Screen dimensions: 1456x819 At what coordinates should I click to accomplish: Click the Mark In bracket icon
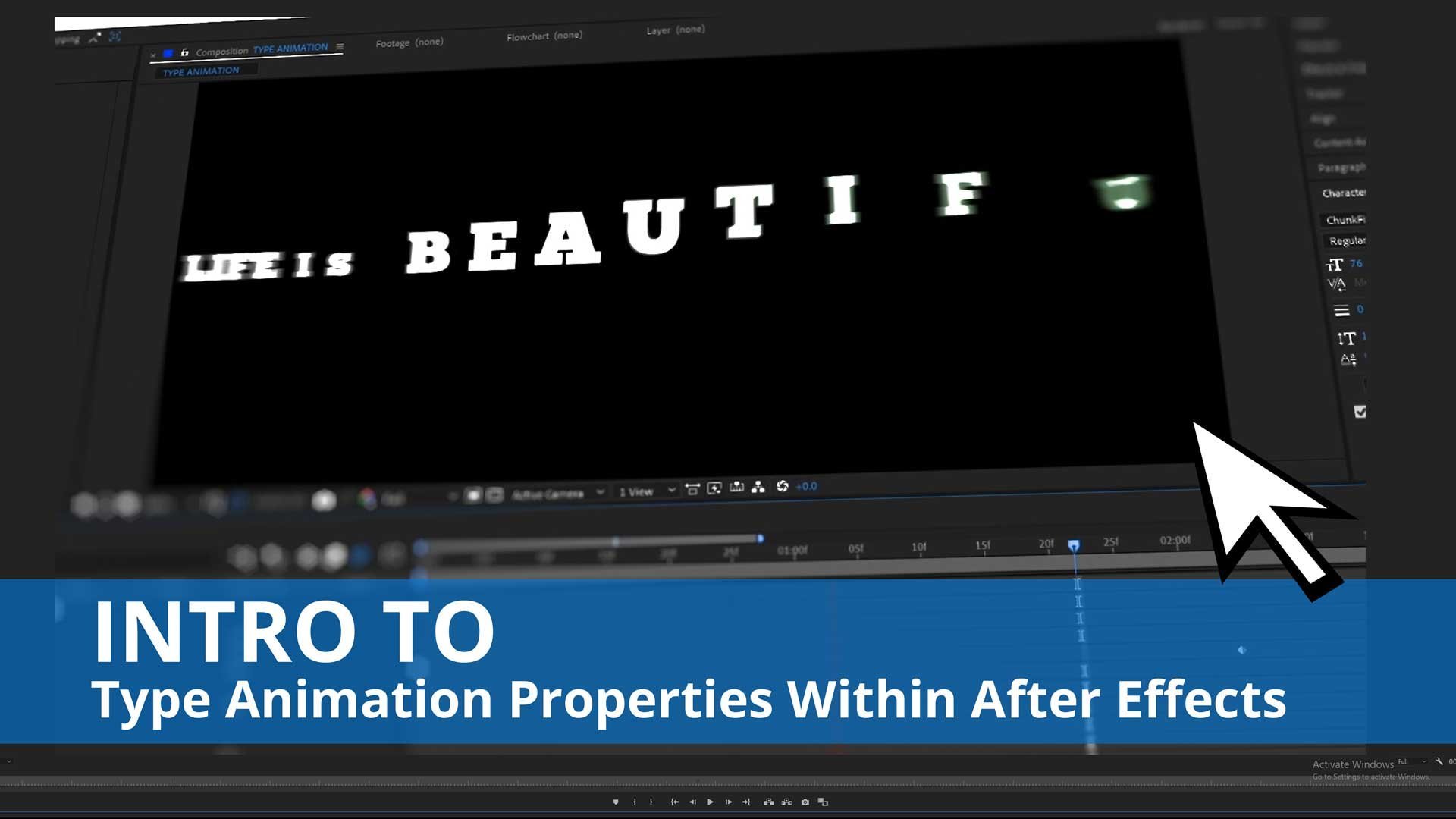point(635,802)
